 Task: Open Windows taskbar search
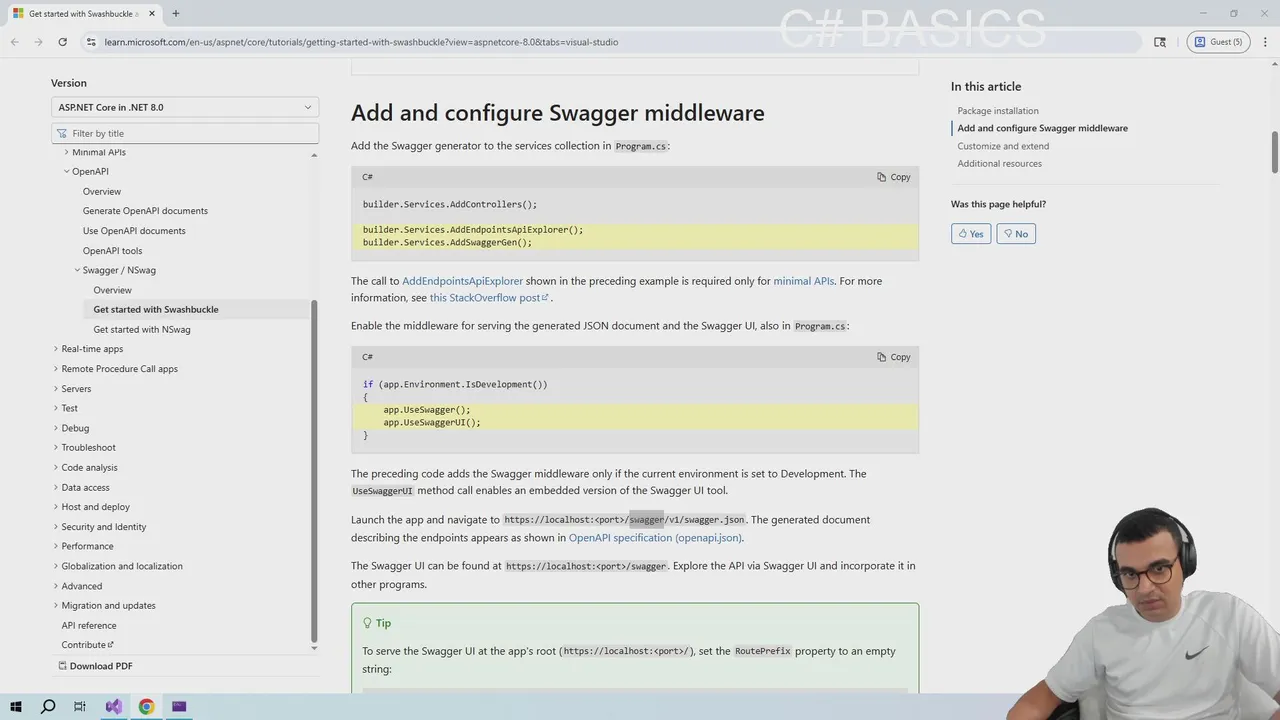click(x=48, y=707)
